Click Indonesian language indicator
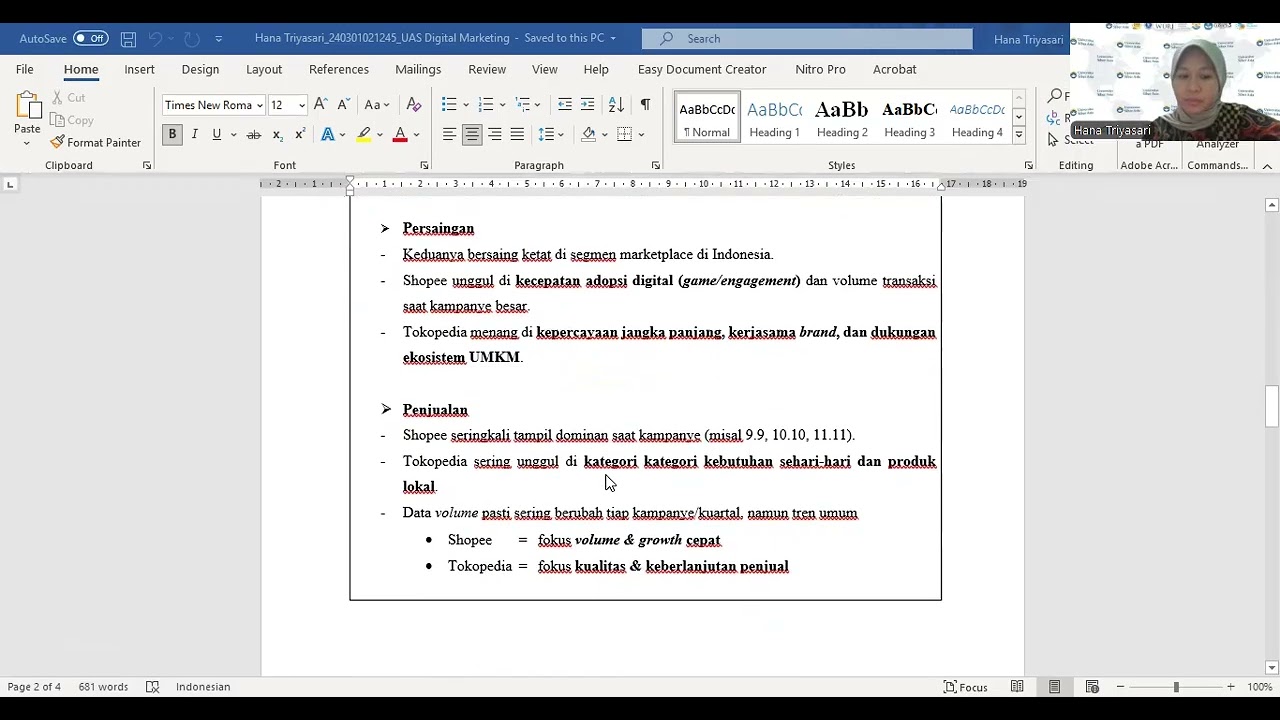 [203, 687]
